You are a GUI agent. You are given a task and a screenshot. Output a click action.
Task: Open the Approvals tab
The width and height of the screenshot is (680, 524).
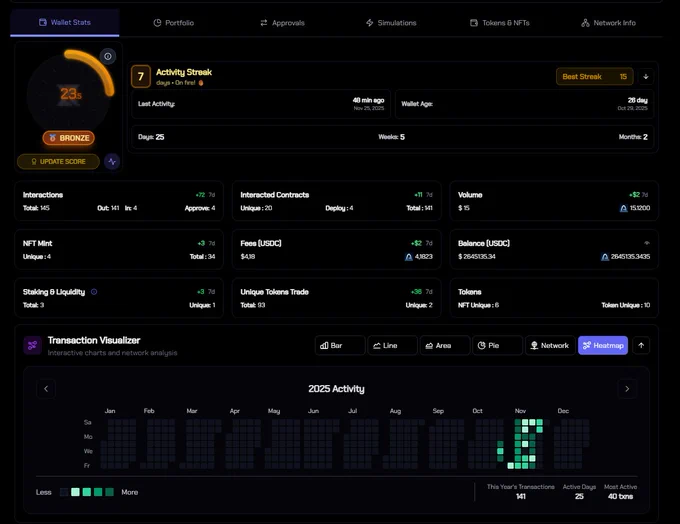click(x=282, y=23)
